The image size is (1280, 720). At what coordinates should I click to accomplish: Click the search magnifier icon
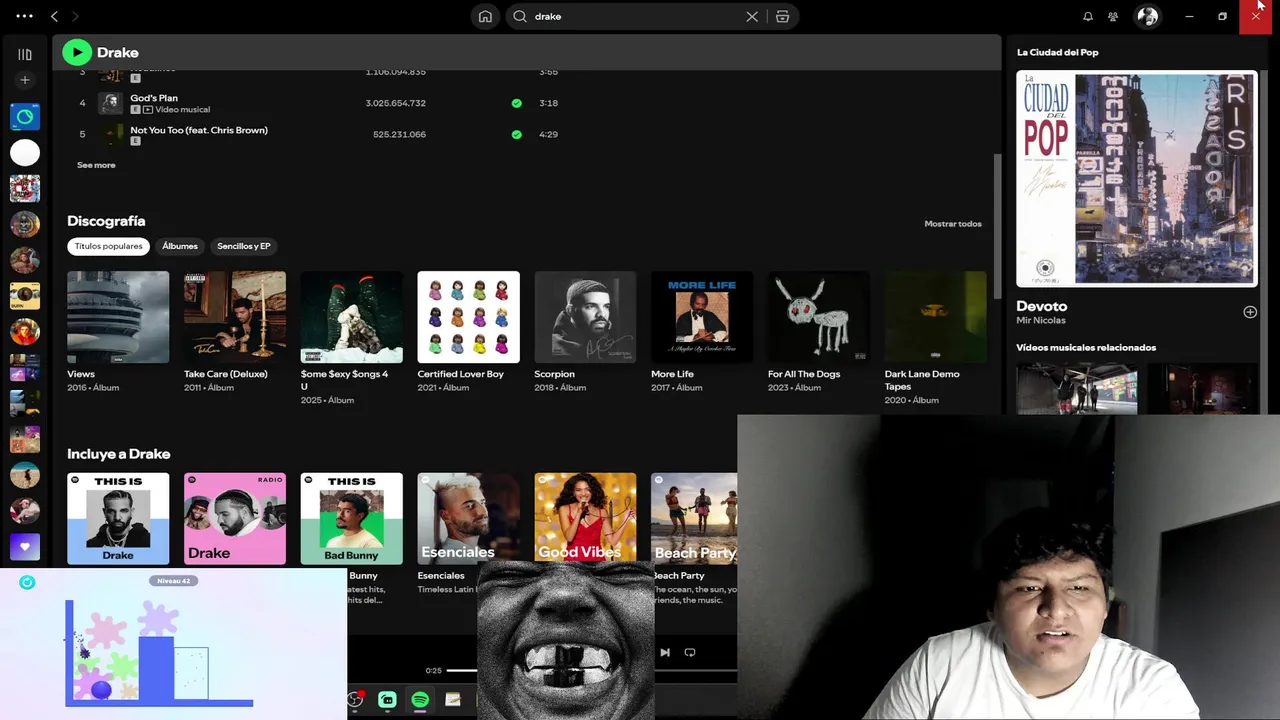(x=520, y=16)
